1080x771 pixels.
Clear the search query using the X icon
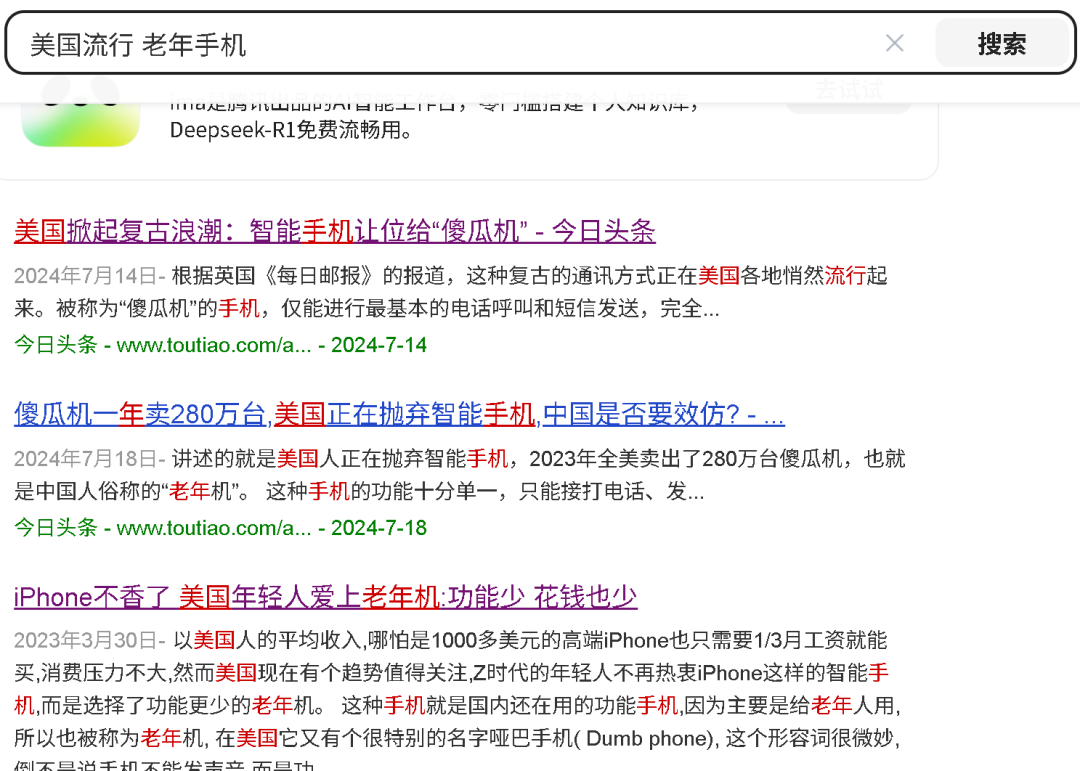[894, 42]
